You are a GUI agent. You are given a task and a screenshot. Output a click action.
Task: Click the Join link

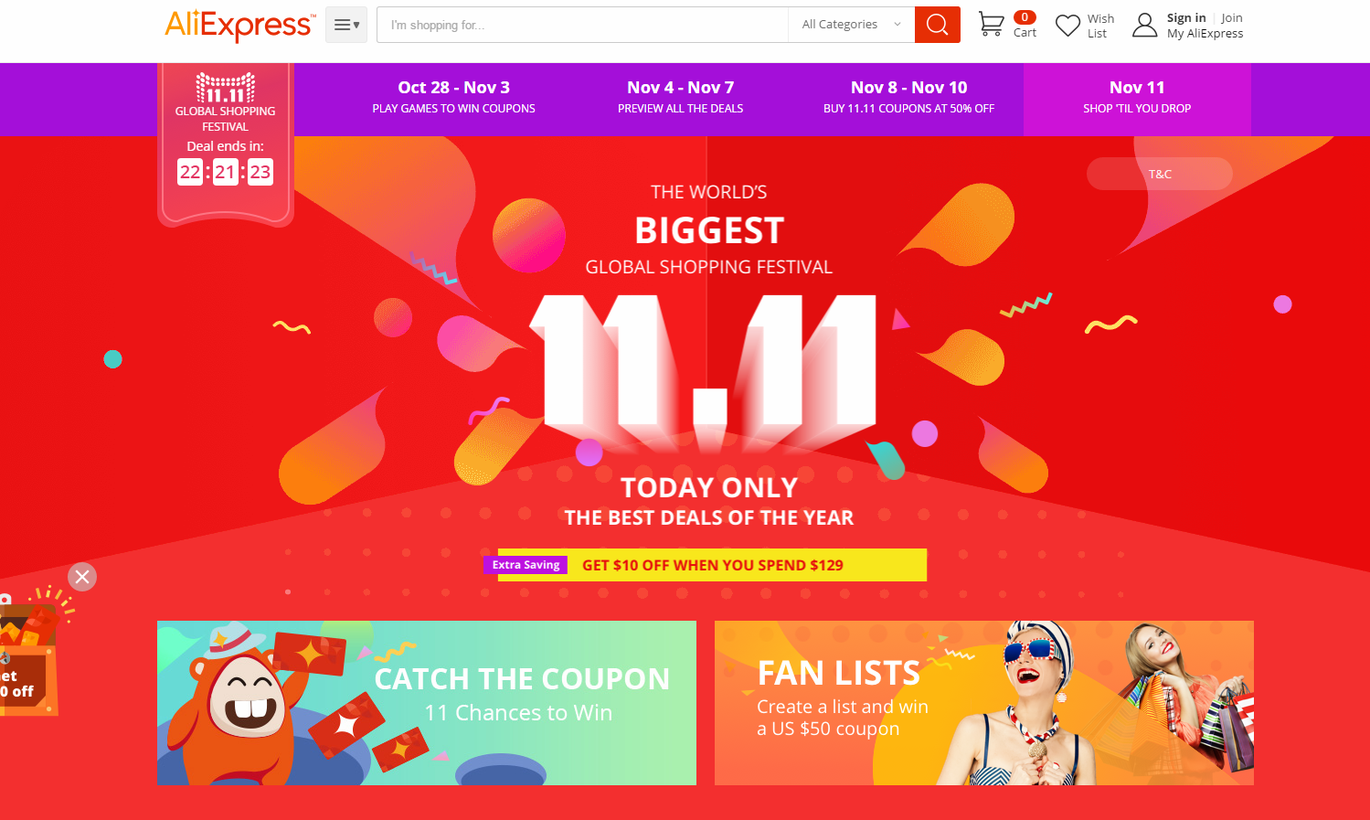point(1232,18)
